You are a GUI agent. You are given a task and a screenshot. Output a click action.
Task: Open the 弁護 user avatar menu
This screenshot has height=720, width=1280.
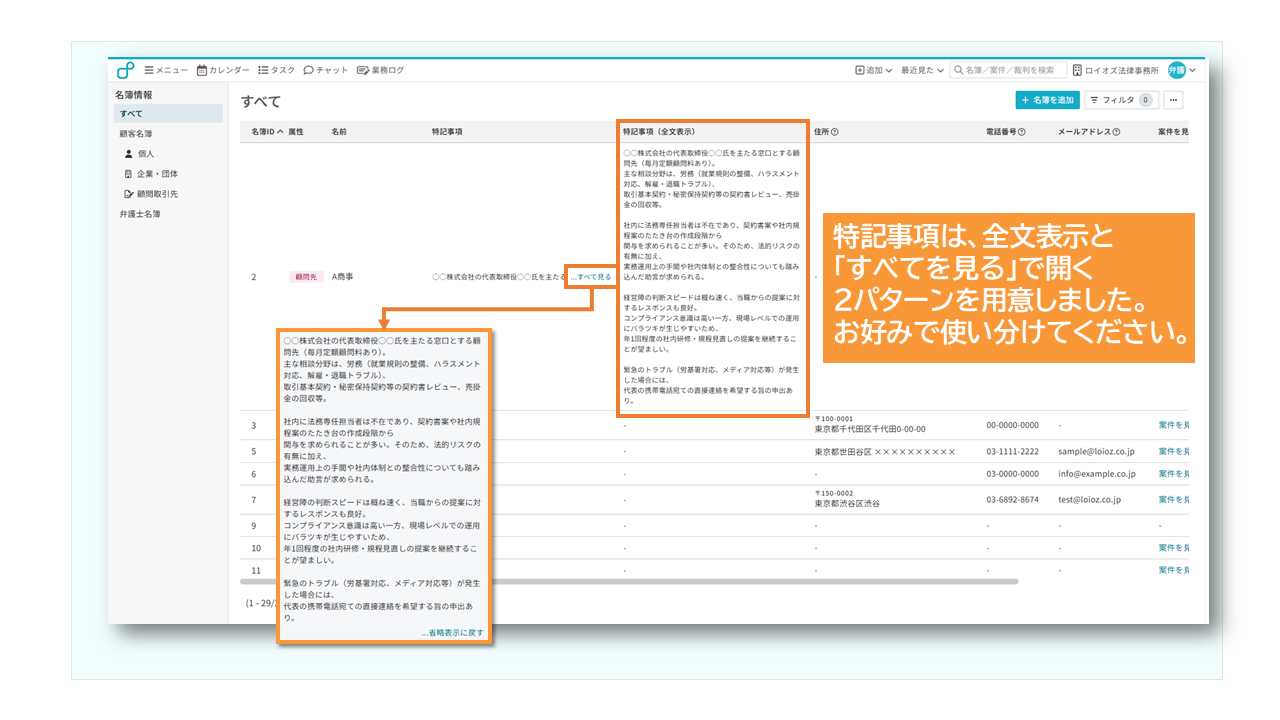[x=1181, y=70]
